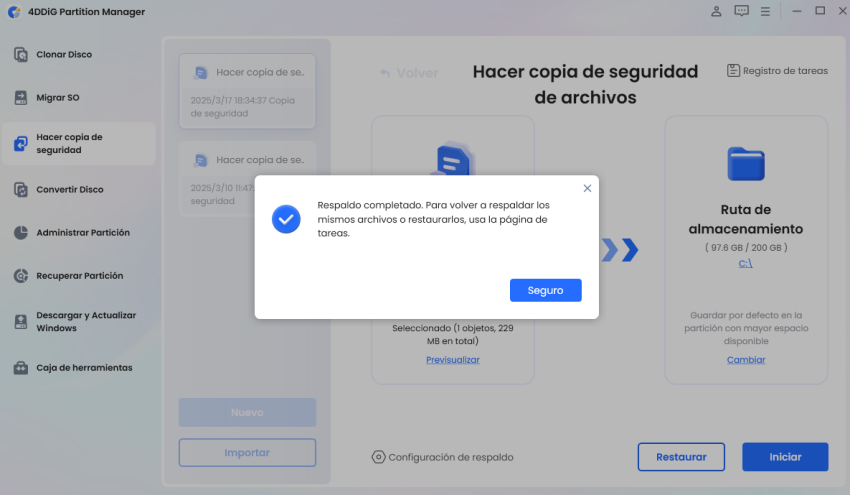Click the Administrar Partición pie icon
The height and width of the screenshot is (495, 850).
pyautogui.click(x=21, y=233)
